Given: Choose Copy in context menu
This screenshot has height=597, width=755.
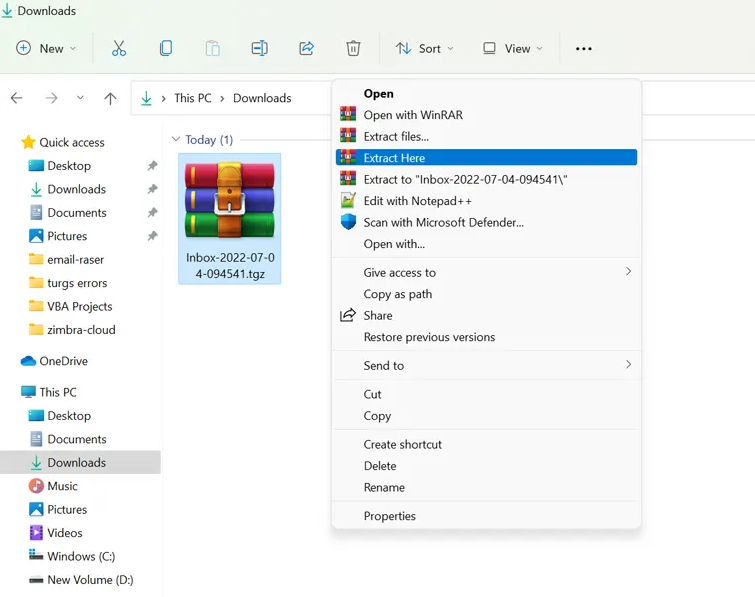Looking at the screenshot, I should click(x=486, y=415).
